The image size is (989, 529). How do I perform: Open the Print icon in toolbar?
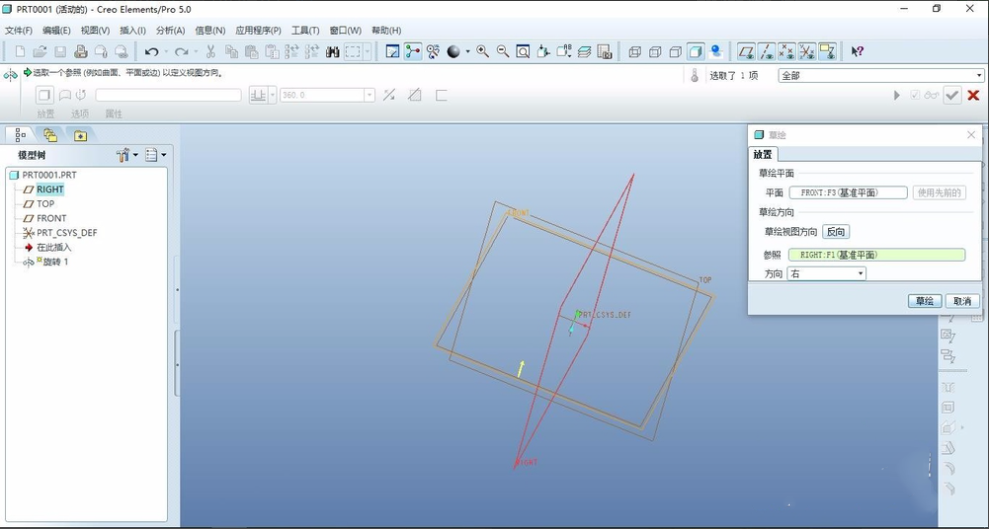(x=81, y=52)
